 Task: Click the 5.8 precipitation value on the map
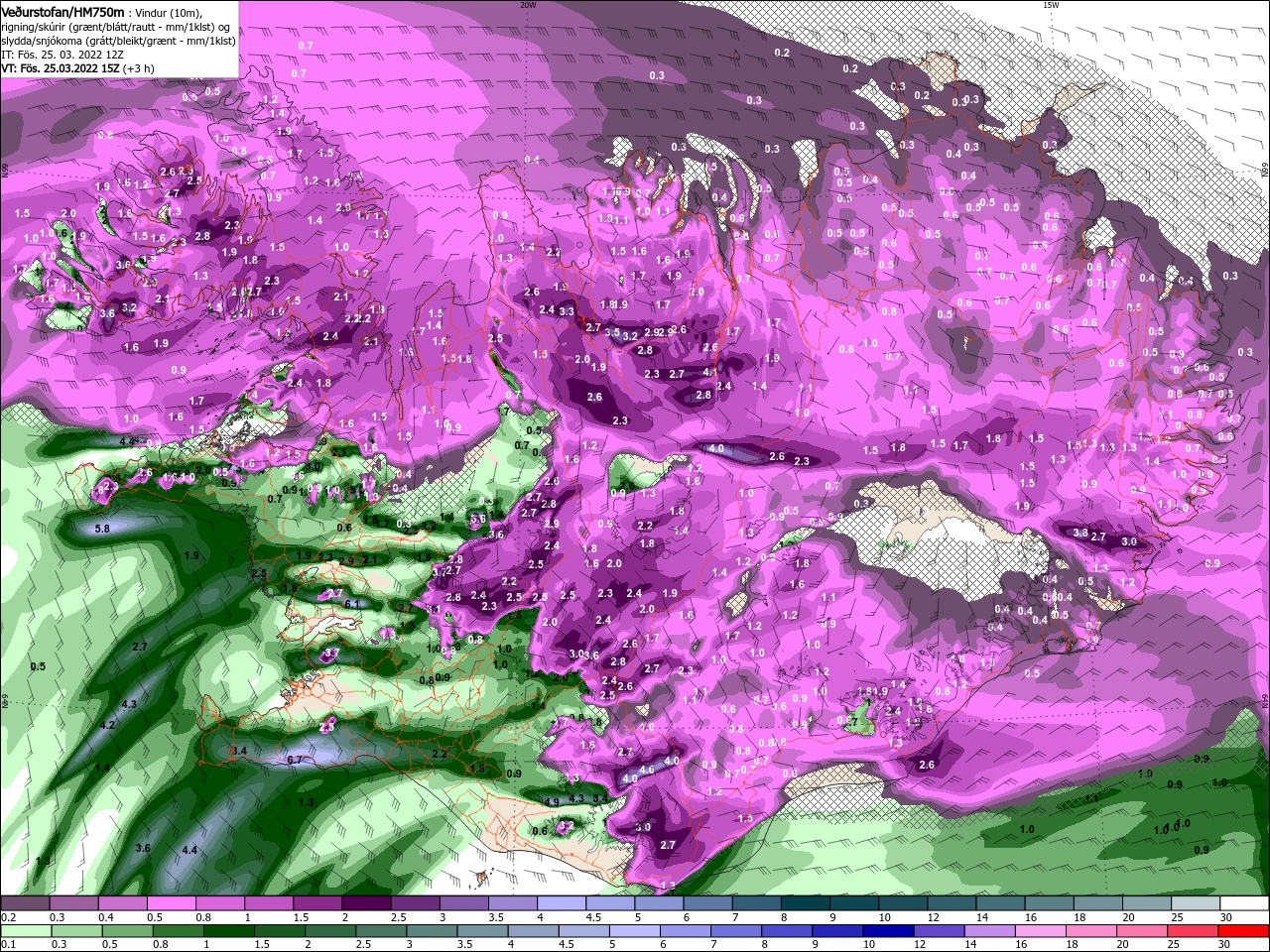pyautogui.click(x=101, y=529)
